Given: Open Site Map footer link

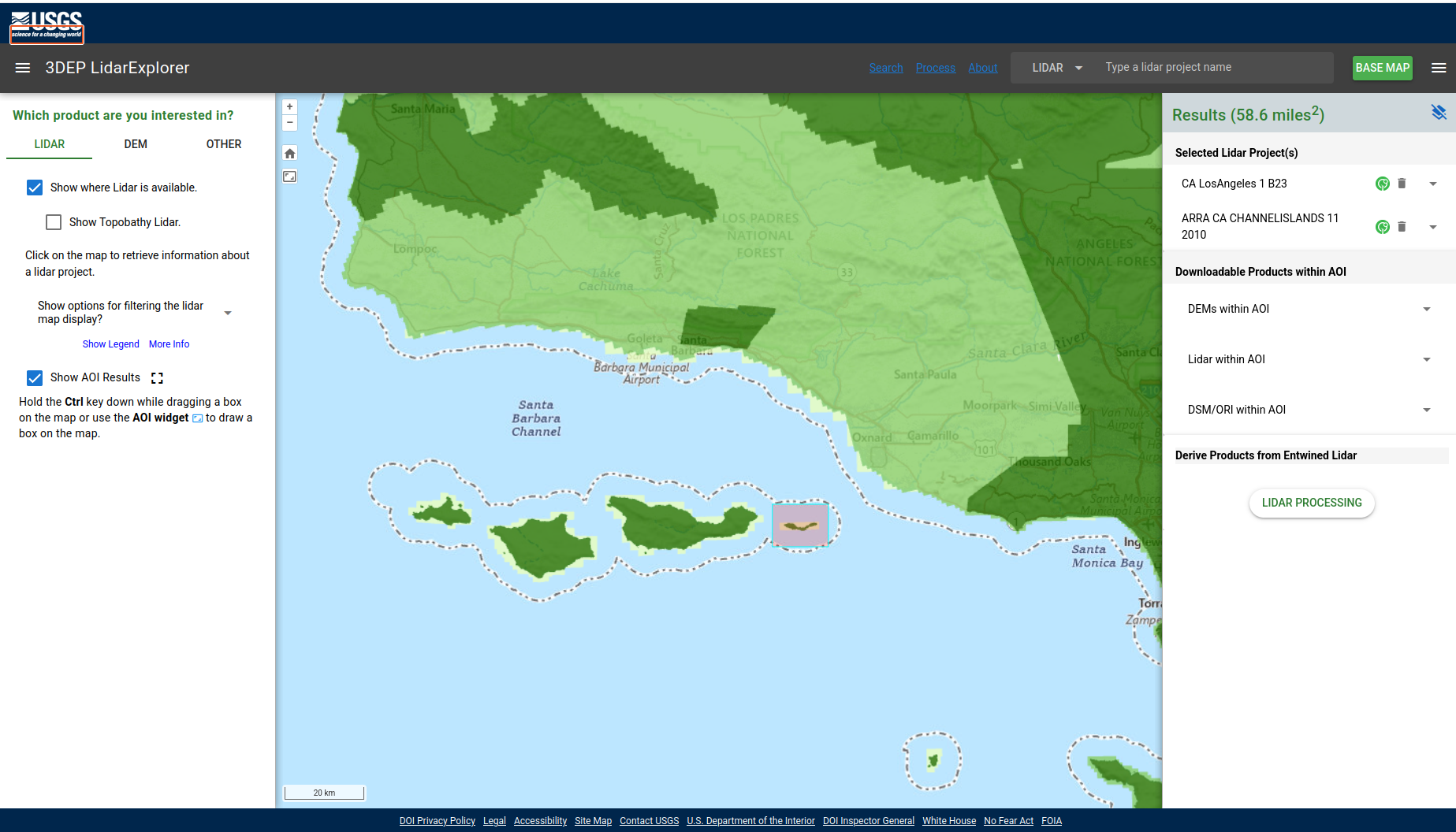Looking at the screenshot, I should (593, 821).
